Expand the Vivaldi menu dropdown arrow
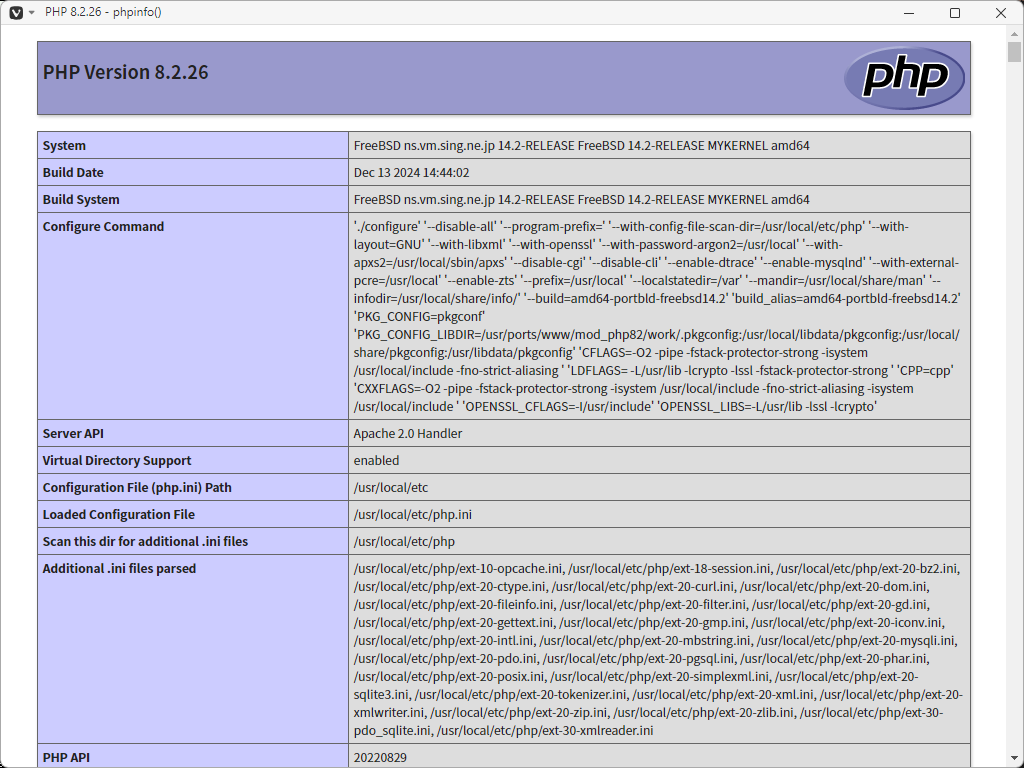 pyautogui.click(x=31, y=12)
